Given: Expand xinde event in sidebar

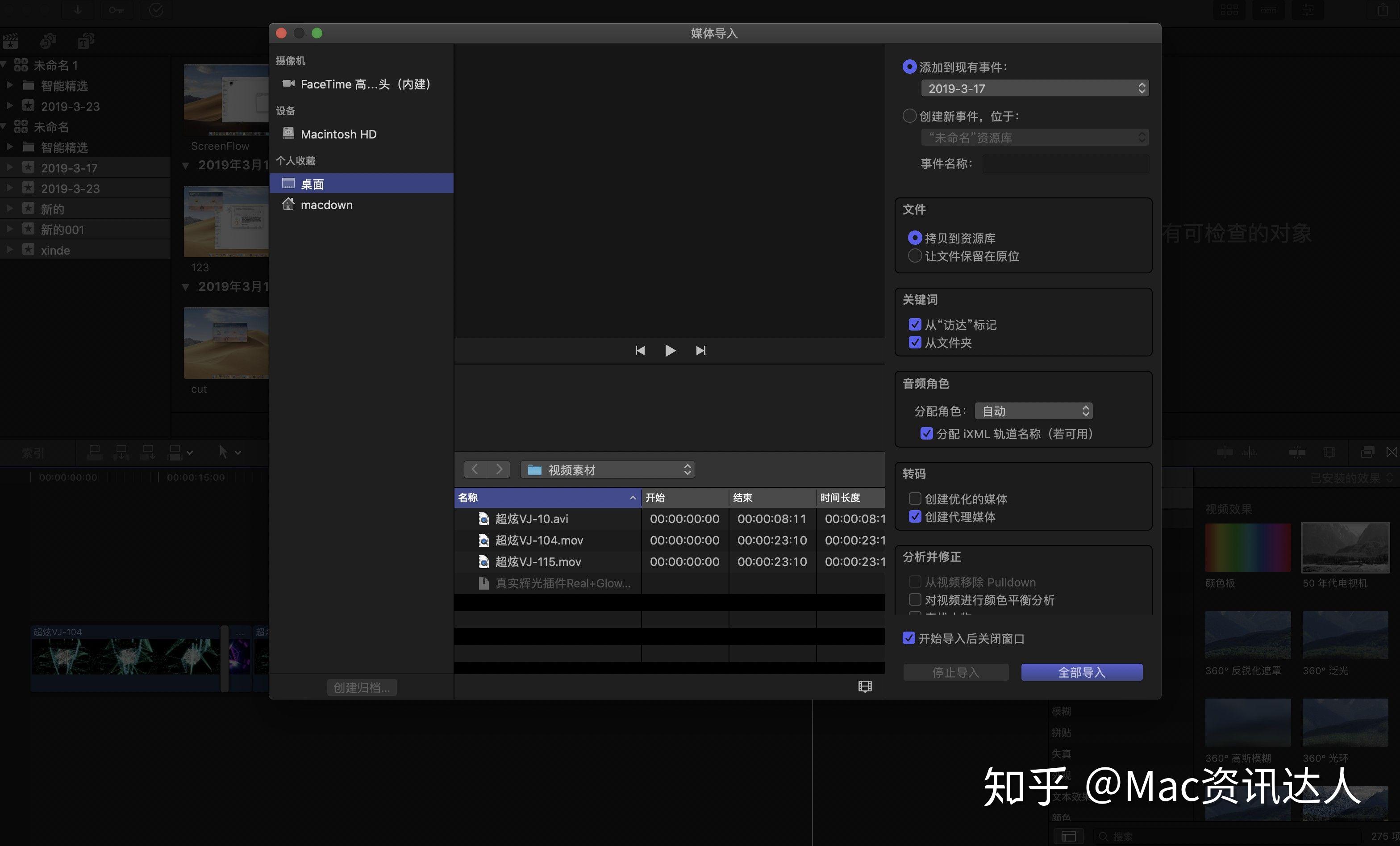Looking at the screenshot, I should tap(9, 250).
